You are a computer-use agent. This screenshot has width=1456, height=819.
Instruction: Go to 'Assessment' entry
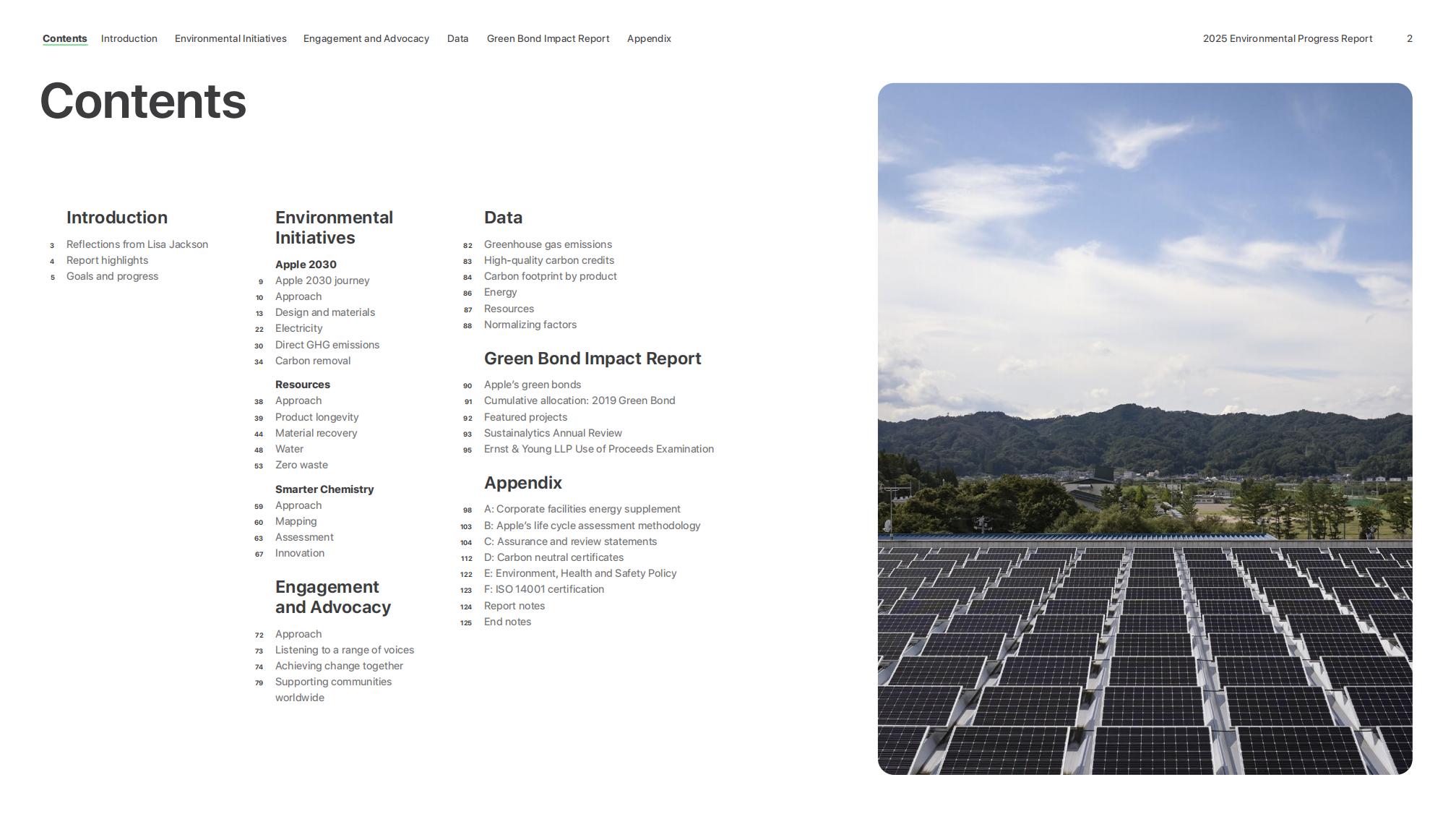(x=304, y=537)
